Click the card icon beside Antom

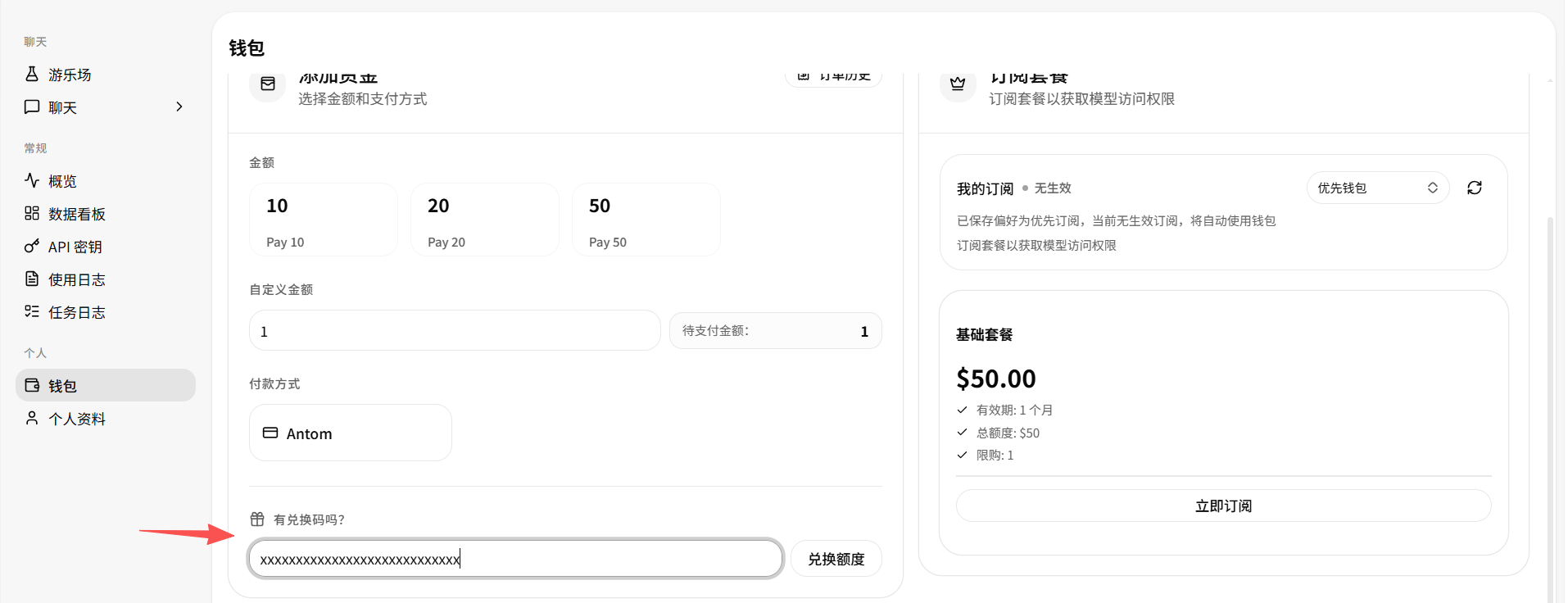(x=270, y=433)
